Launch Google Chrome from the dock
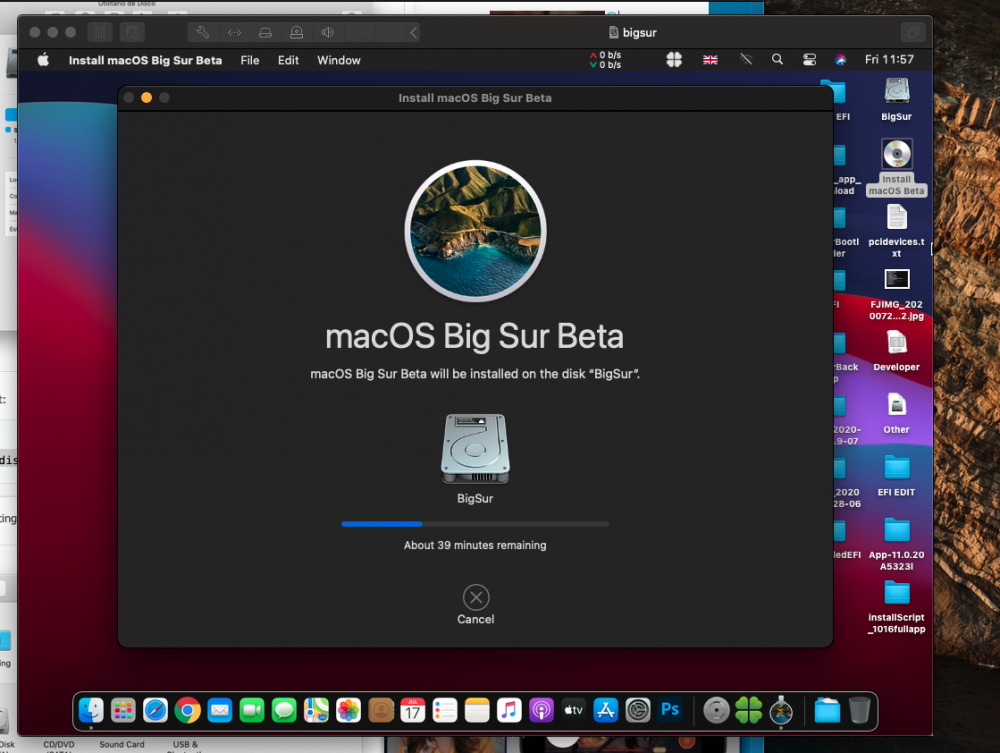This screenshot has width=1000, height=753. tap(188, 710)
